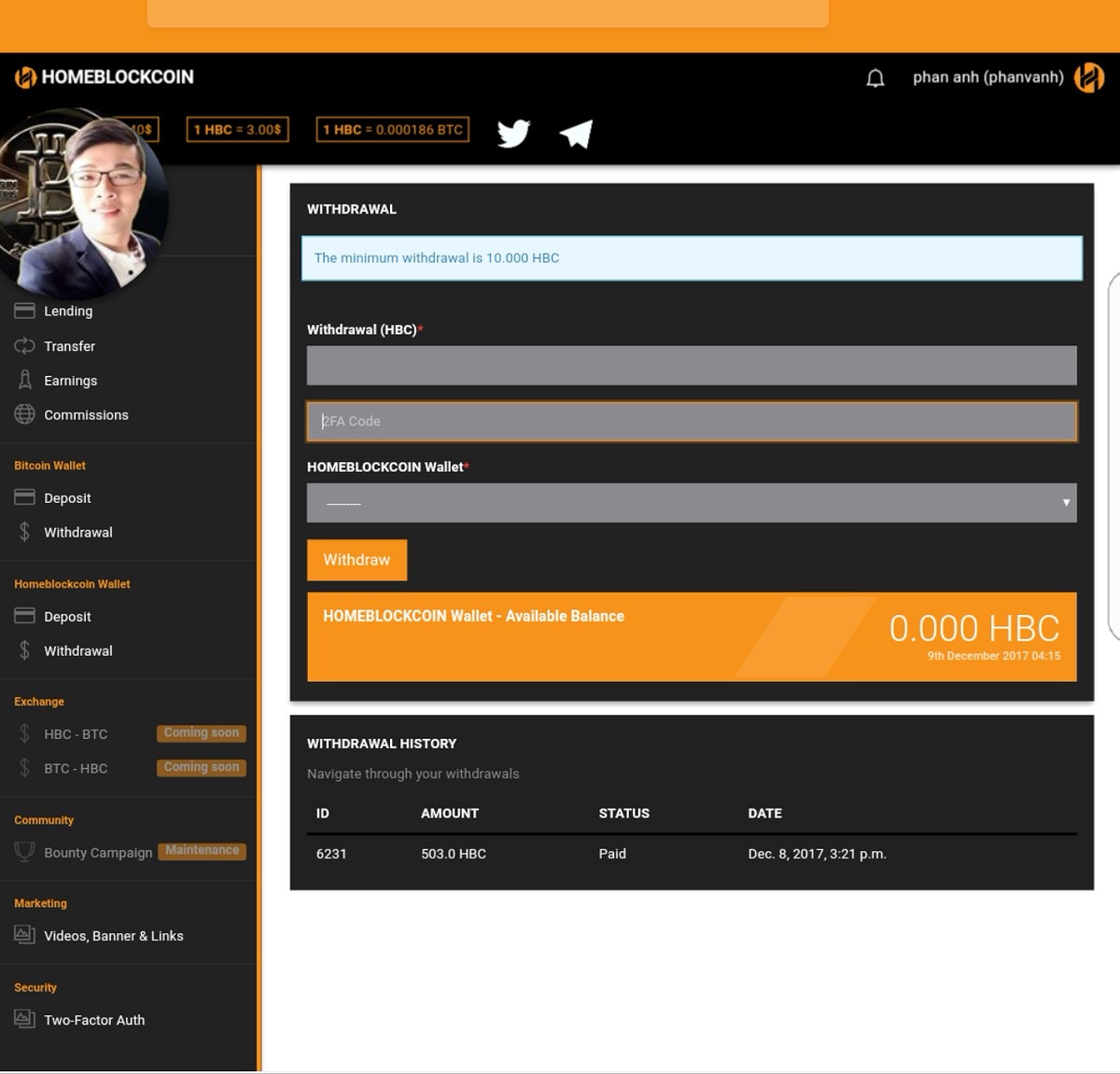This screenshot has width=1120, height=1074.
Task: Select the HBC - BTC exchange item
Action: [x=76, y=734]
